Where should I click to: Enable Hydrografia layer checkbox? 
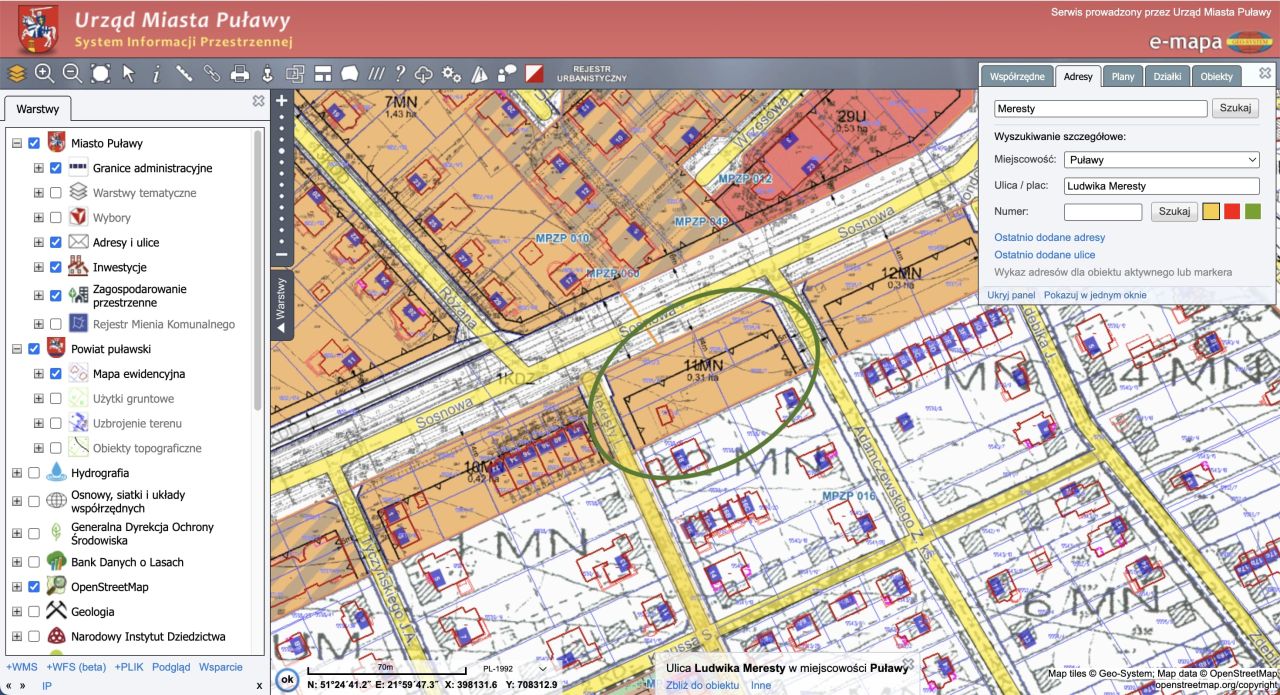point(34,473)
